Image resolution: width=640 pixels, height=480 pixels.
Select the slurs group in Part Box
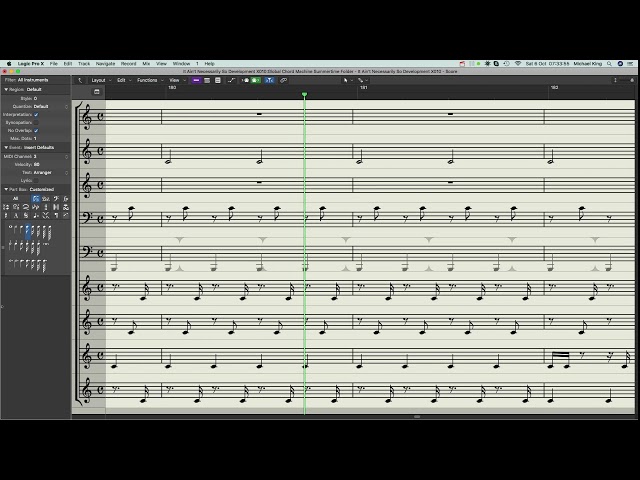click(26, 207)
